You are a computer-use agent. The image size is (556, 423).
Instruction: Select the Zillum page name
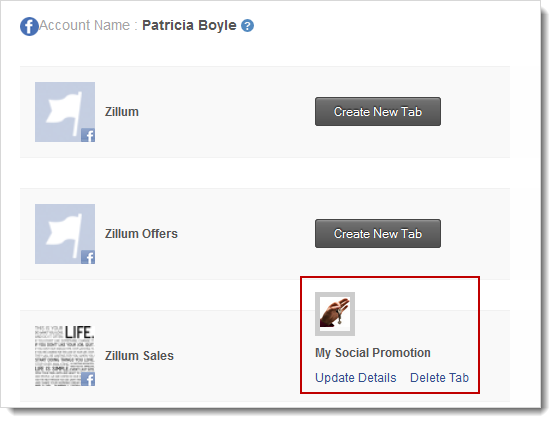(x=122, y=112)
